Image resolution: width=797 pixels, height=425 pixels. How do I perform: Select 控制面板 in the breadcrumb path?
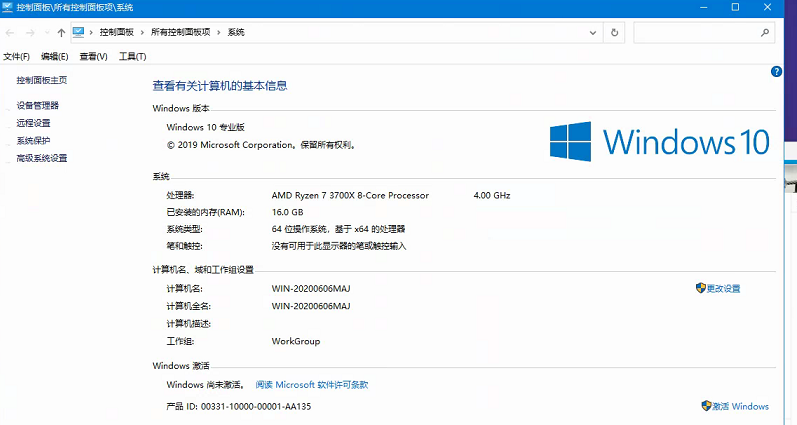[116, 32]
